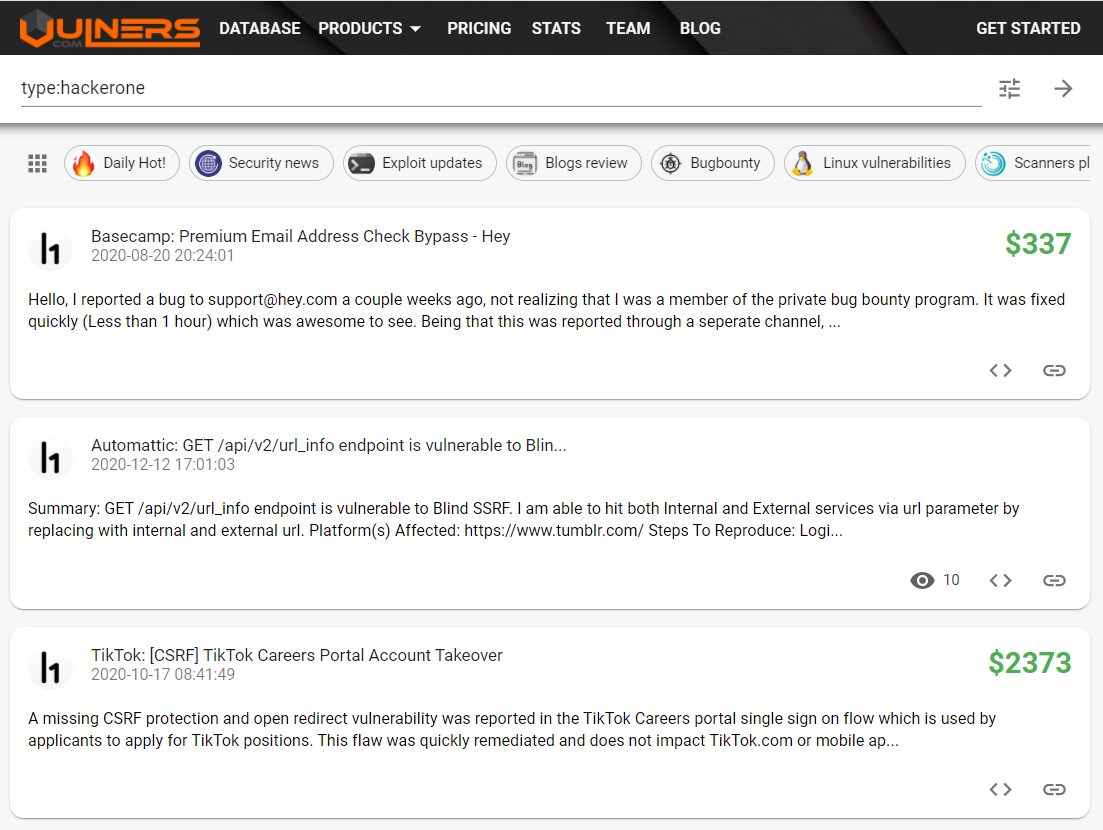The height and width of the screenshot is (830, 1103).
Task: Click the eye views icon on Automattic card
Action: click(922, 580)
